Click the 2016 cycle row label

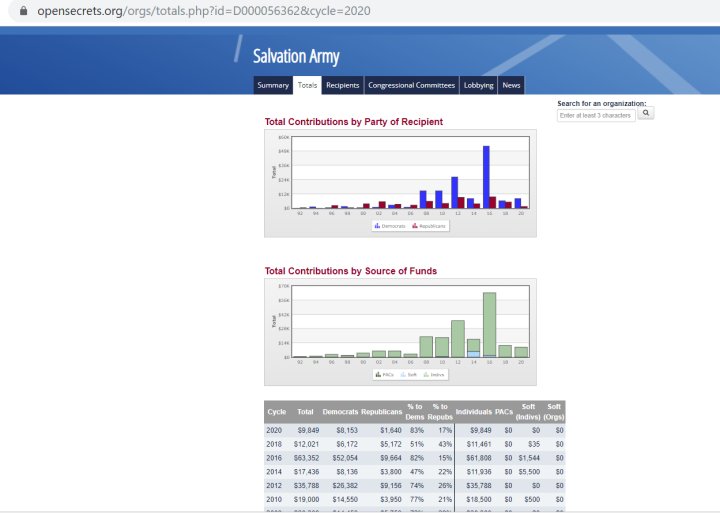tap(274, 458)
